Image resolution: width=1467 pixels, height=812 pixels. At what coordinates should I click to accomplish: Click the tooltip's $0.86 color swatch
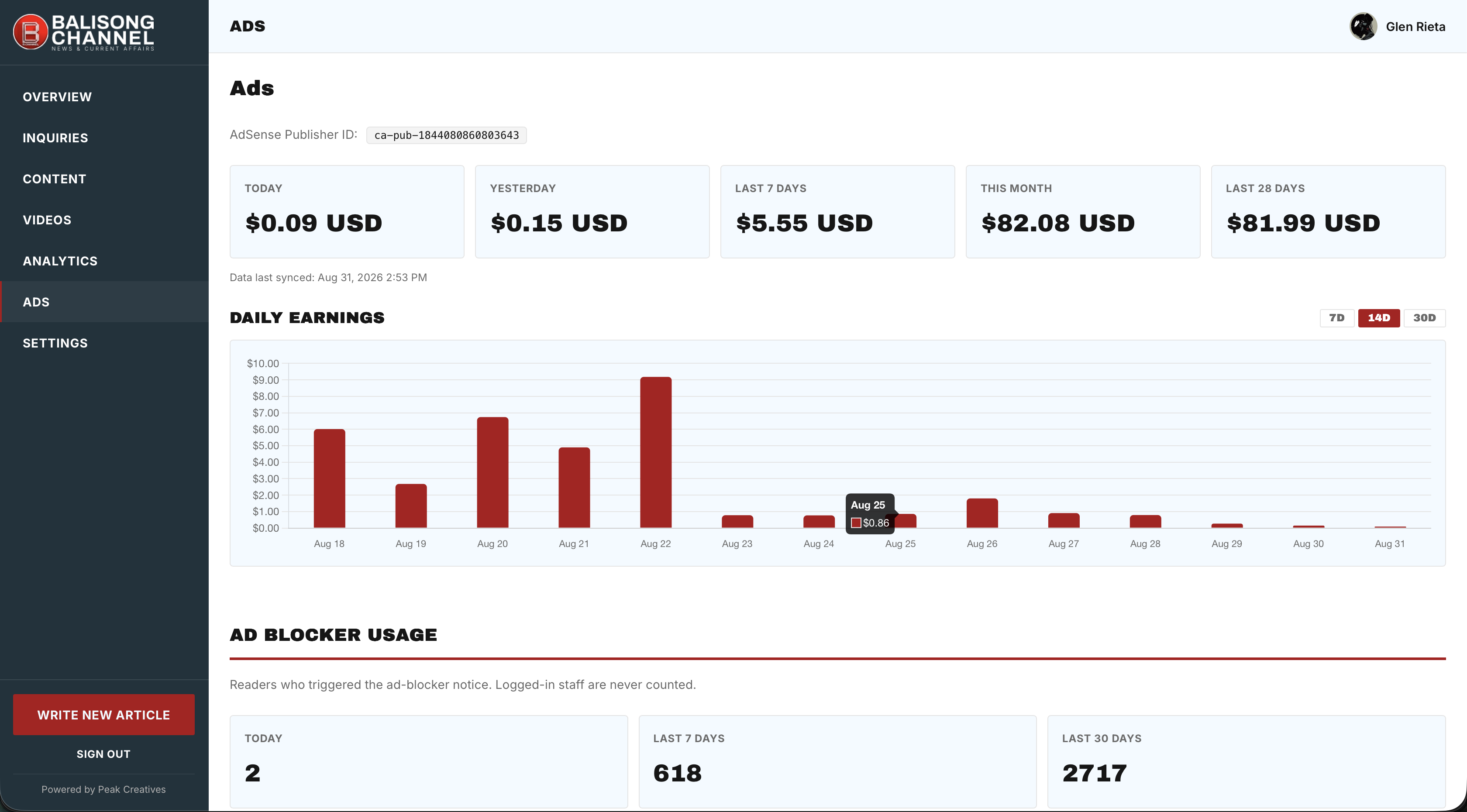click(856, 523)
